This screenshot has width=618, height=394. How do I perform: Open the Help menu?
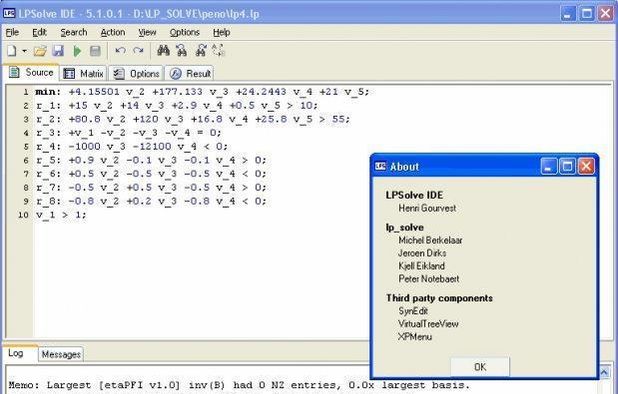point(222,32)
